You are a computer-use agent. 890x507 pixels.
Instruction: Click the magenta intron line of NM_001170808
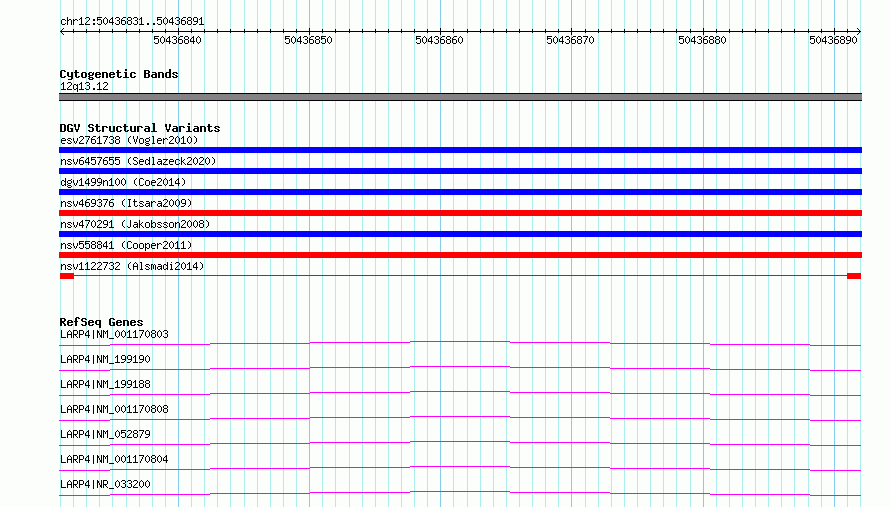(x=460, y=417)
